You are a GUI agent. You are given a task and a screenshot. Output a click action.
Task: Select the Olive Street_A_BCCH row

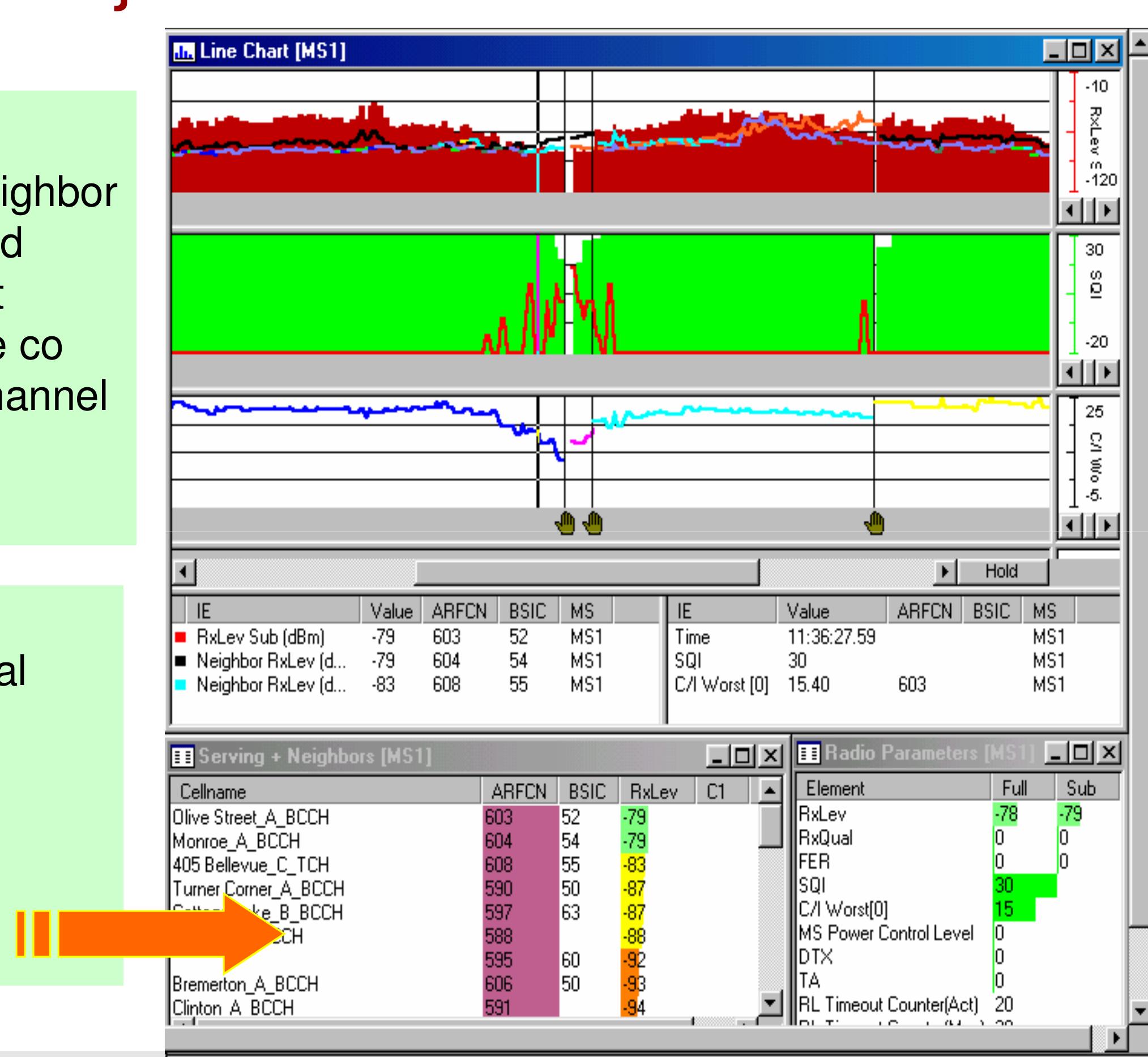click(x=463, y=818)
